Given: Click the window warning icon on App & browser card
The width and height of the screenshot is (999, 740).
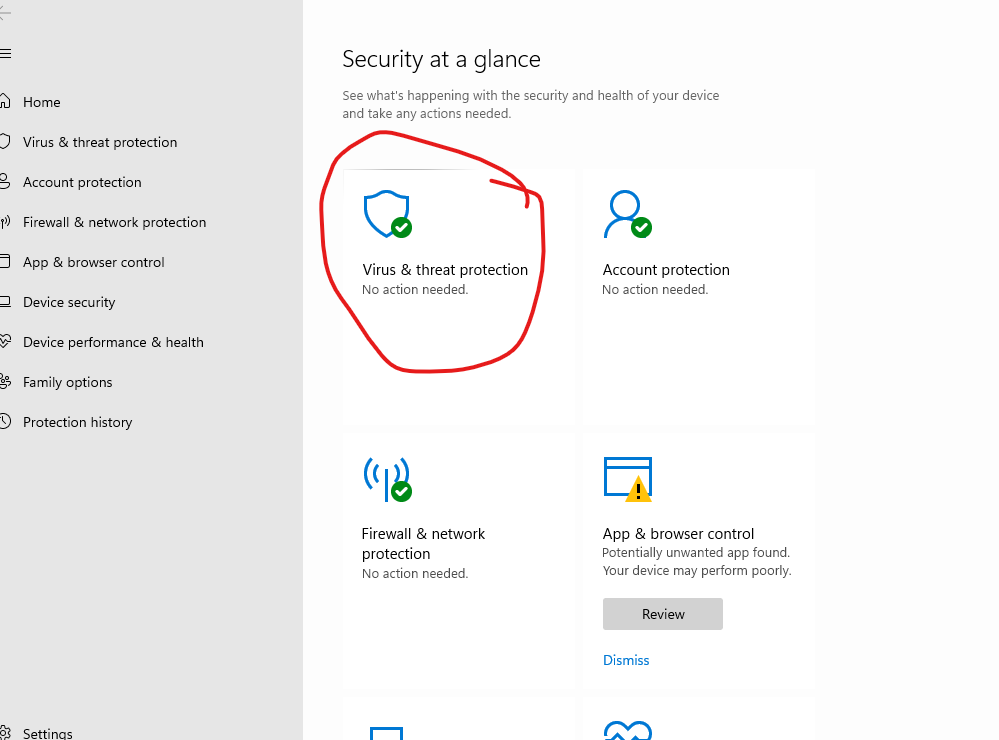Looking at the screenshot, I should [628, 479].
